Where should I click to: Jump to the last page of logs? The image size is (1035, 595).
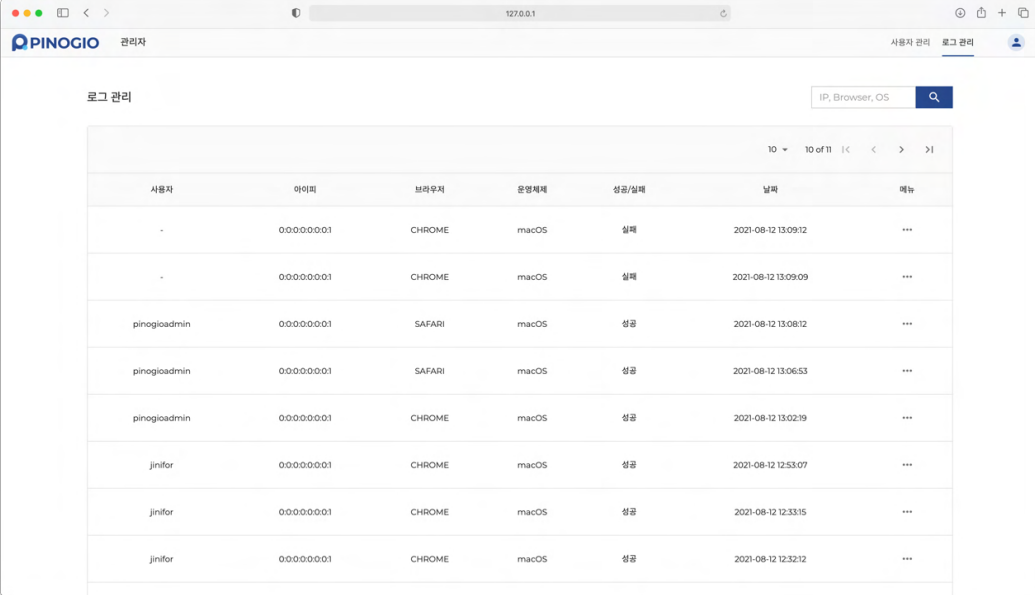coord(929,150)
